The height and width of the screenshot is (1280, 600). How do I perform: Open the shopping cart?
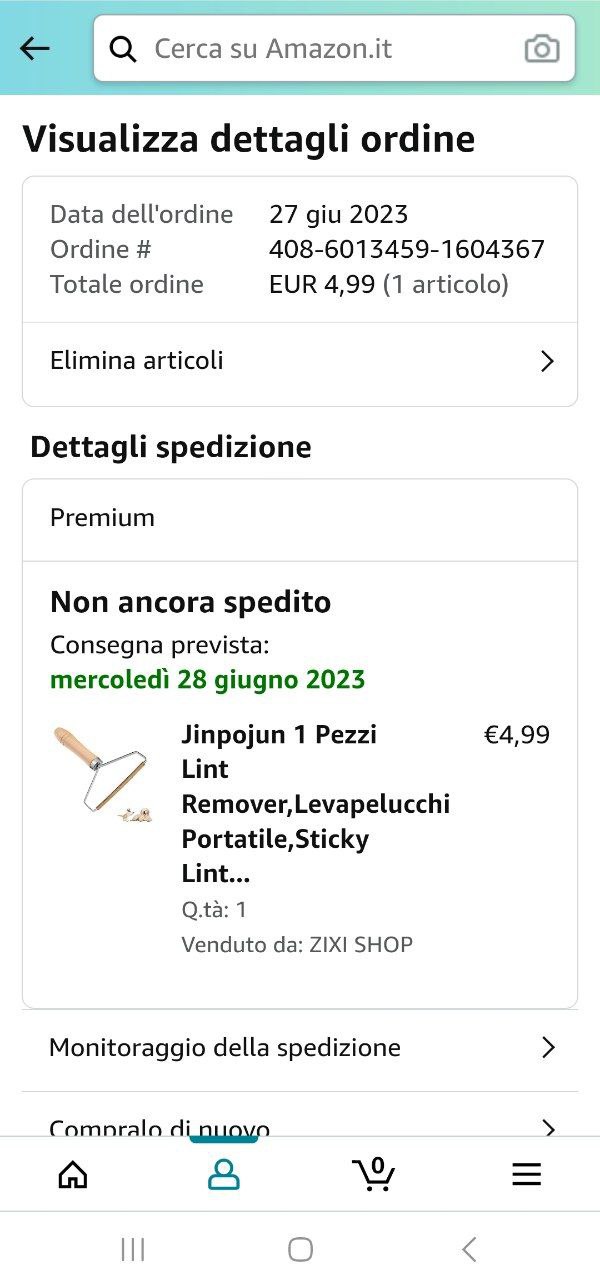374,1174
